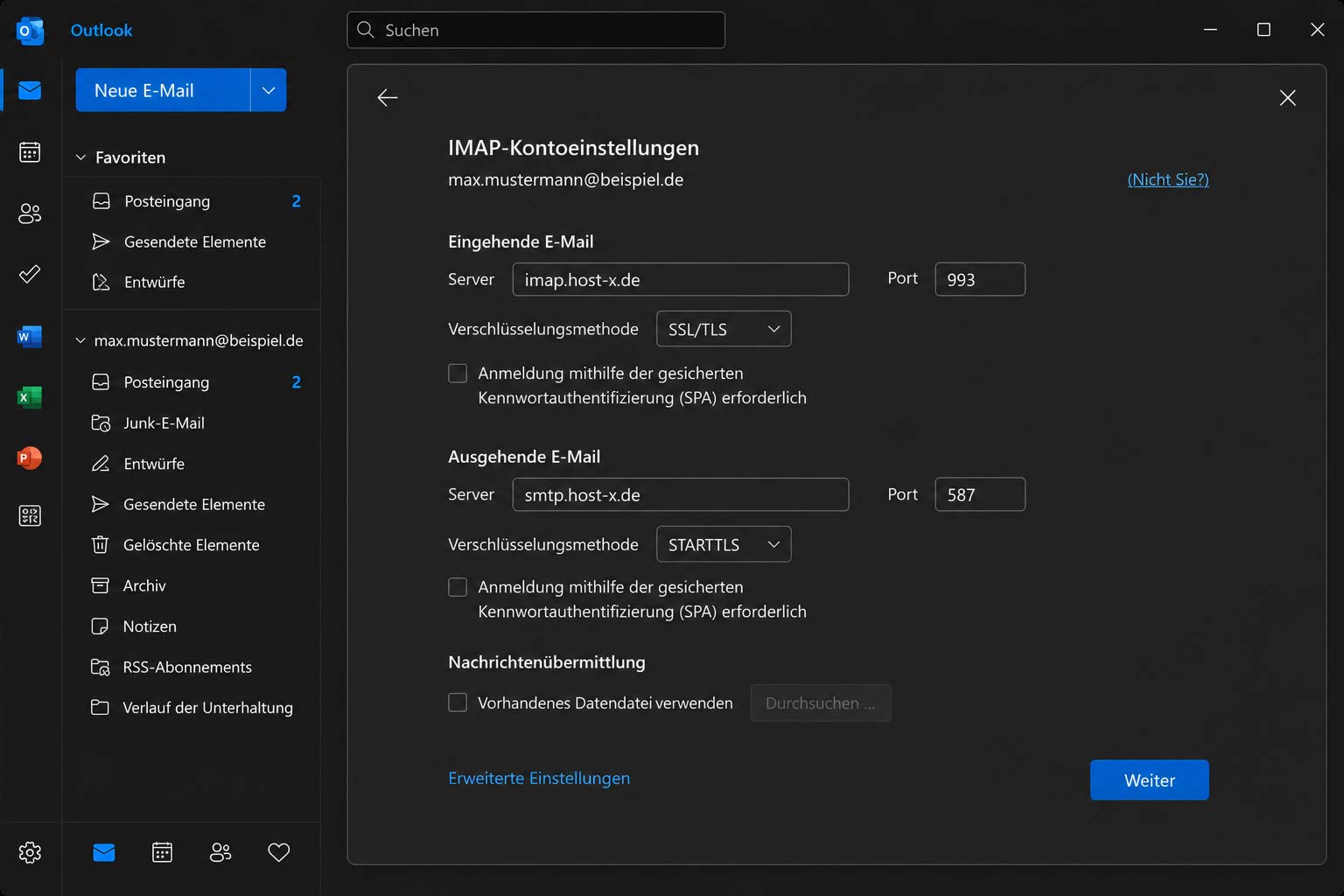
Task: Maximize the Outlook window
Action: pyautogui.click(x=1263, y=30)
